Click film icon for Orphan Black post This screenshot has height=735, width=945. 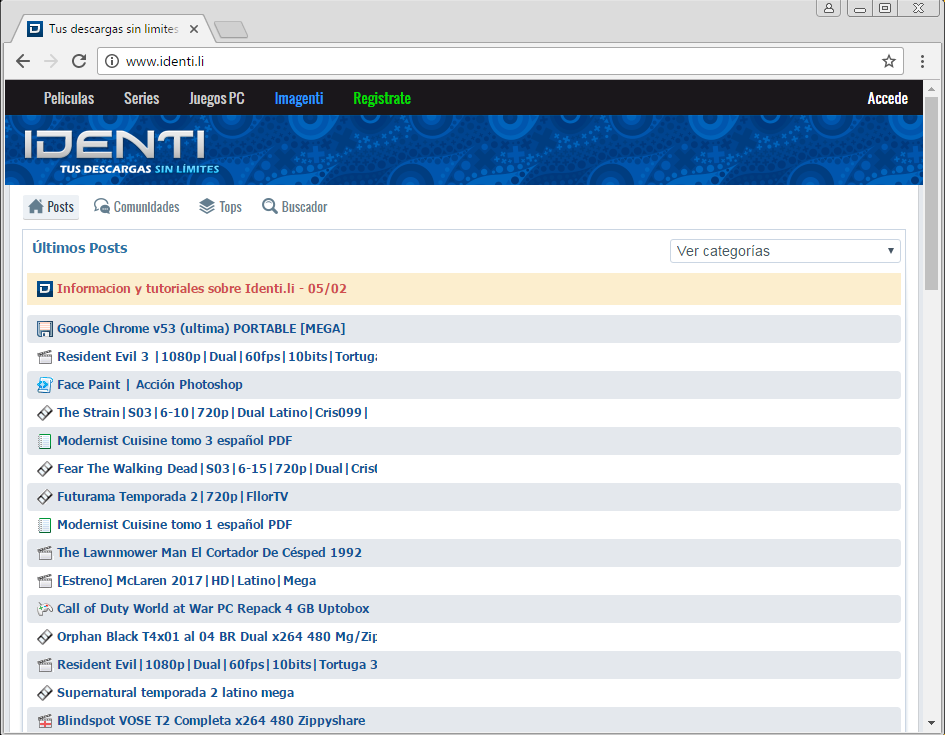(x=45, y=637)
